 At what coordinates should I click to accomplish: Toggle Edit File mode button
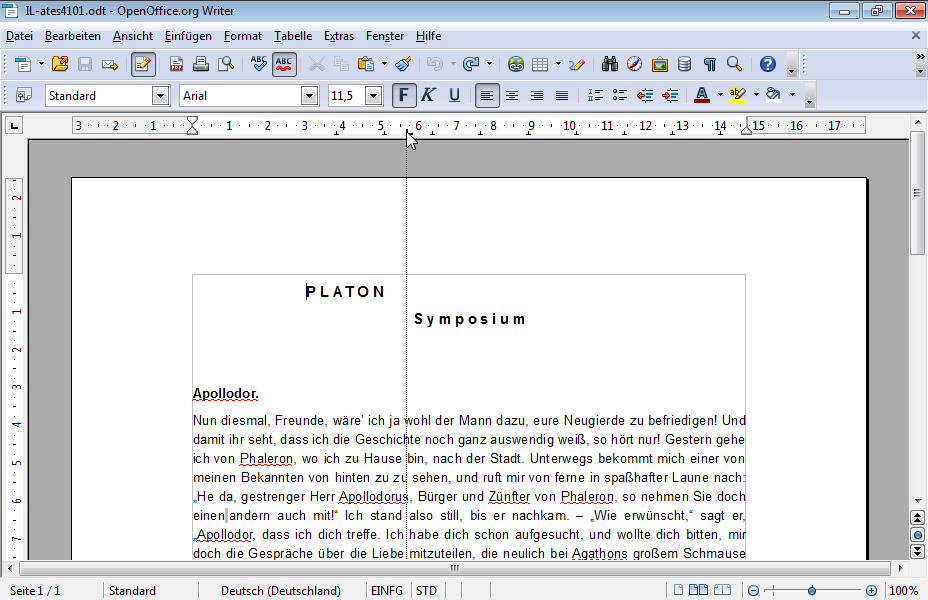point(143,64)
